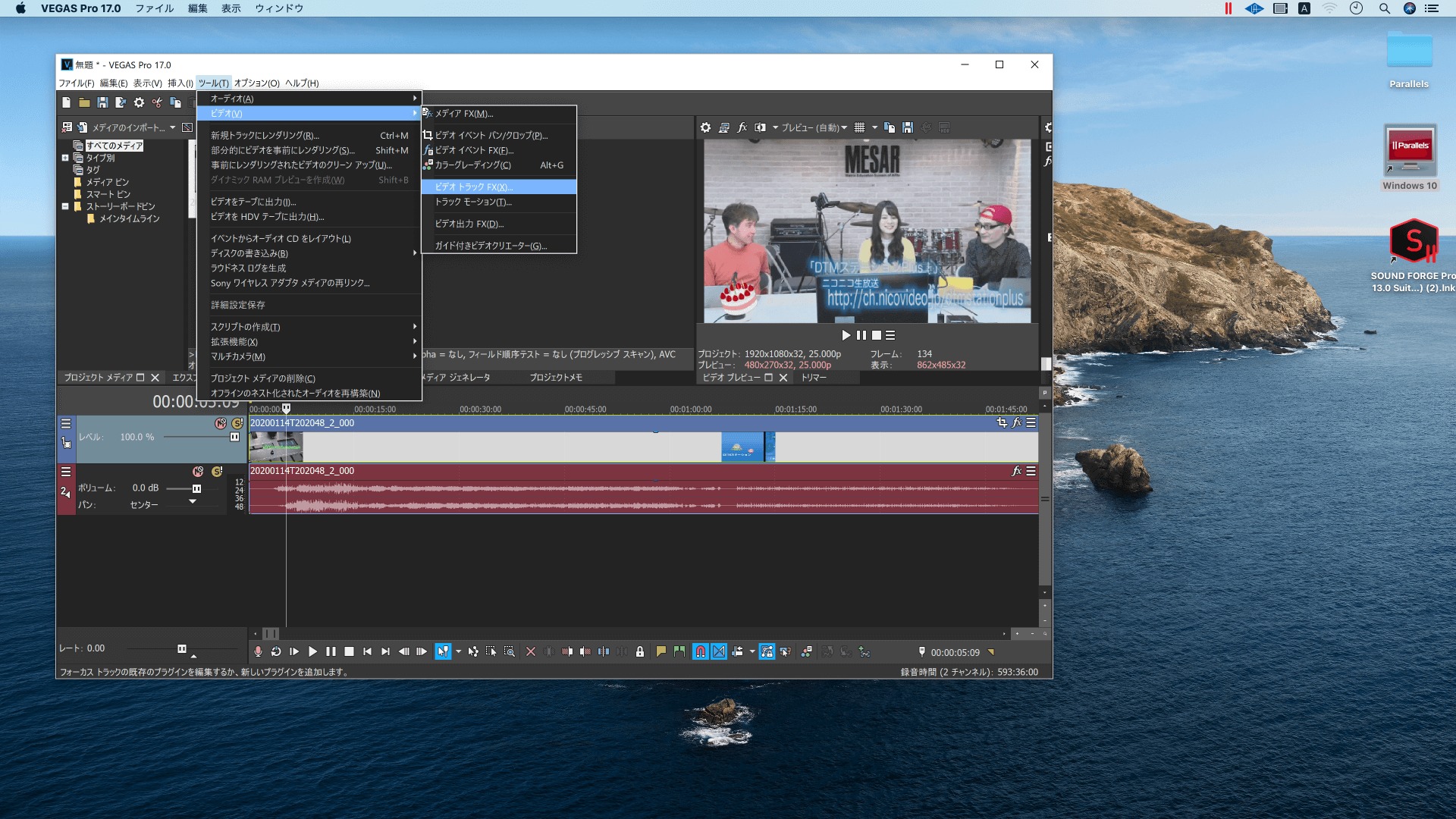This screenshot has width=1456, height=819.
Task: Click the Copy toolbar icon
Action: (x=175, y=102)
